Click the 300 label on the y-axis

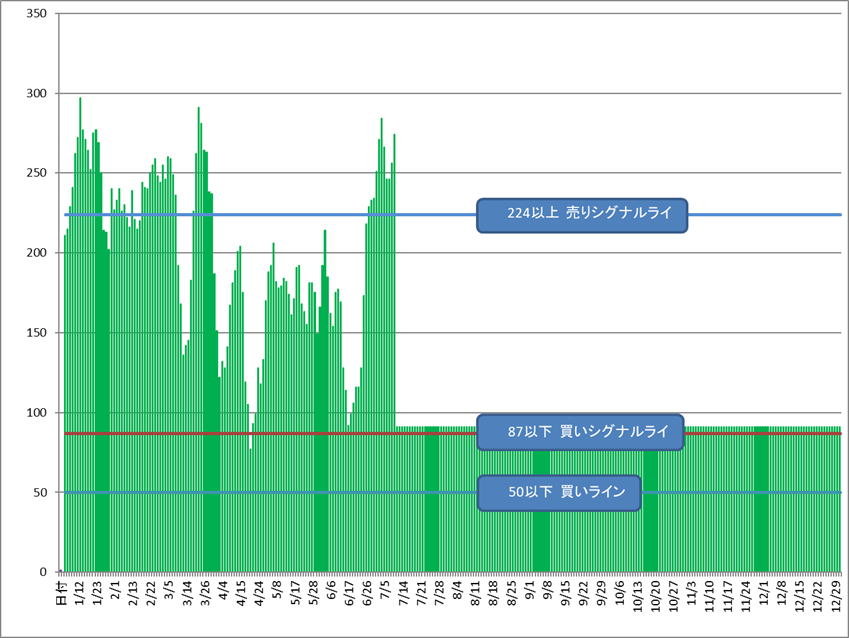pyautogui.click(x=37, y=94)
